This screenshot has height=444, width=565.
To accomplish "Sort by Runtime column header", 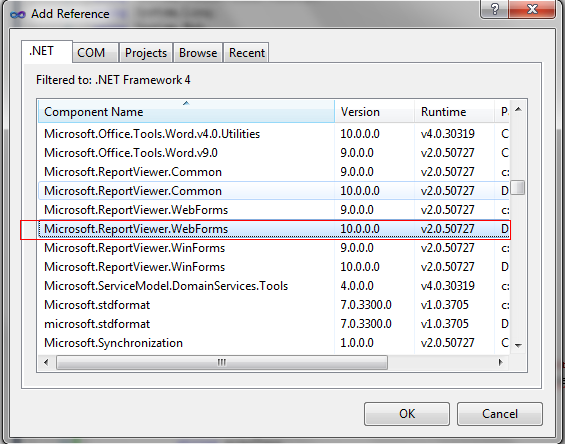I will pyautogui.click(x=454, y=112).
